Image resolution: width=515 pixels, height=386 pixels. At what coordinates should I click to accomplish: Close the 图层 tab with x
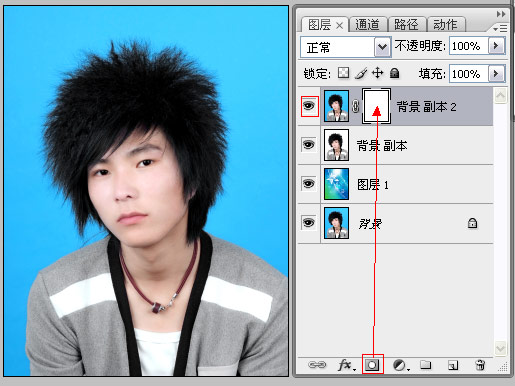pyautogui.click(x=339, y=25)
